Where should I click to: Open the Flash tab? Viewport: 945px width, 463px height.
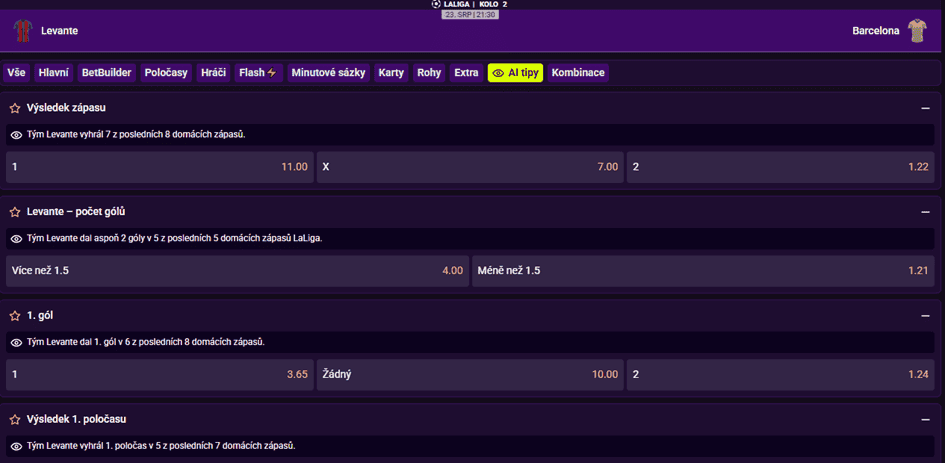coord(259,73)
